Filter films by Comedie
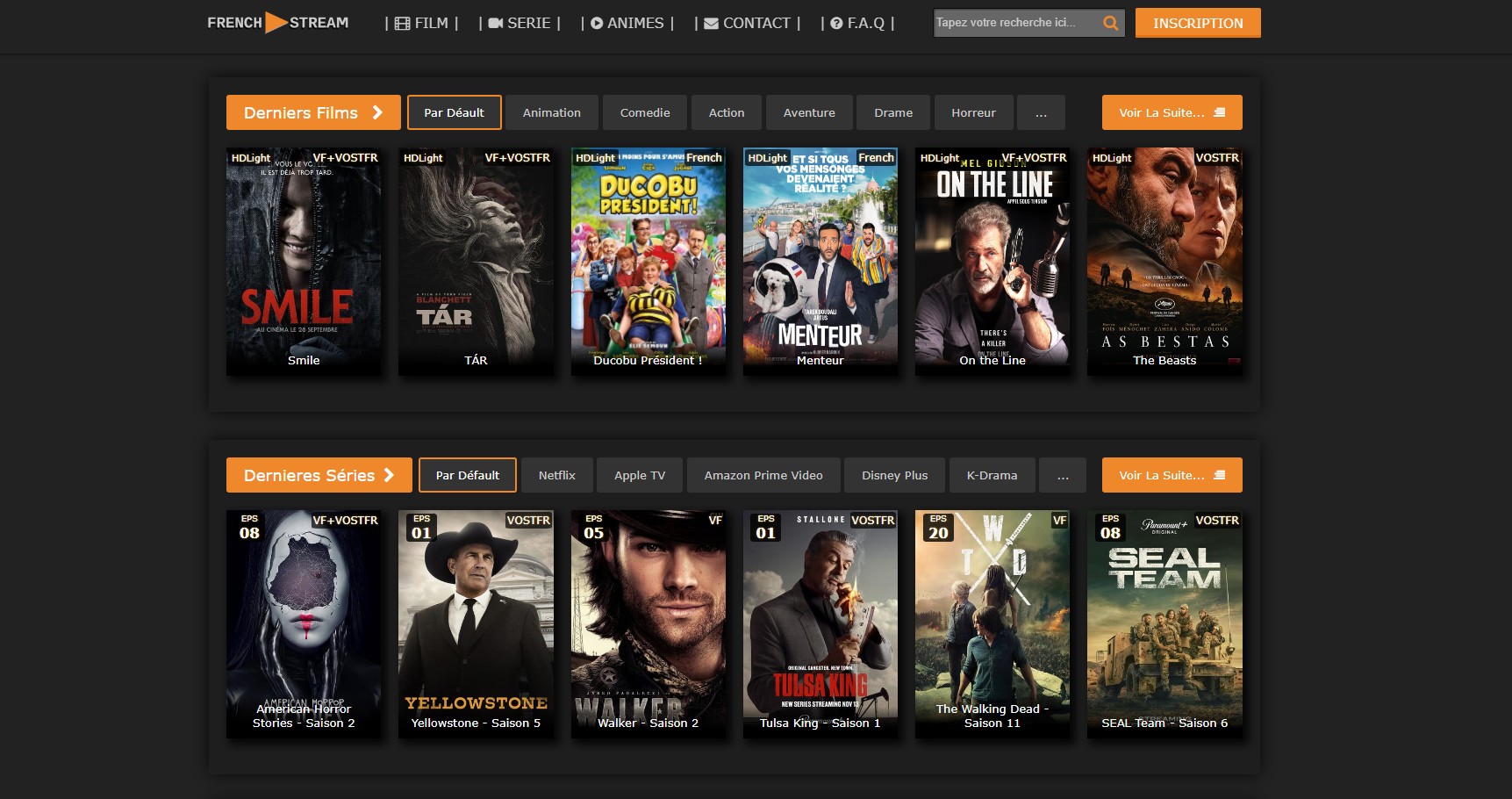 (645, 112)
